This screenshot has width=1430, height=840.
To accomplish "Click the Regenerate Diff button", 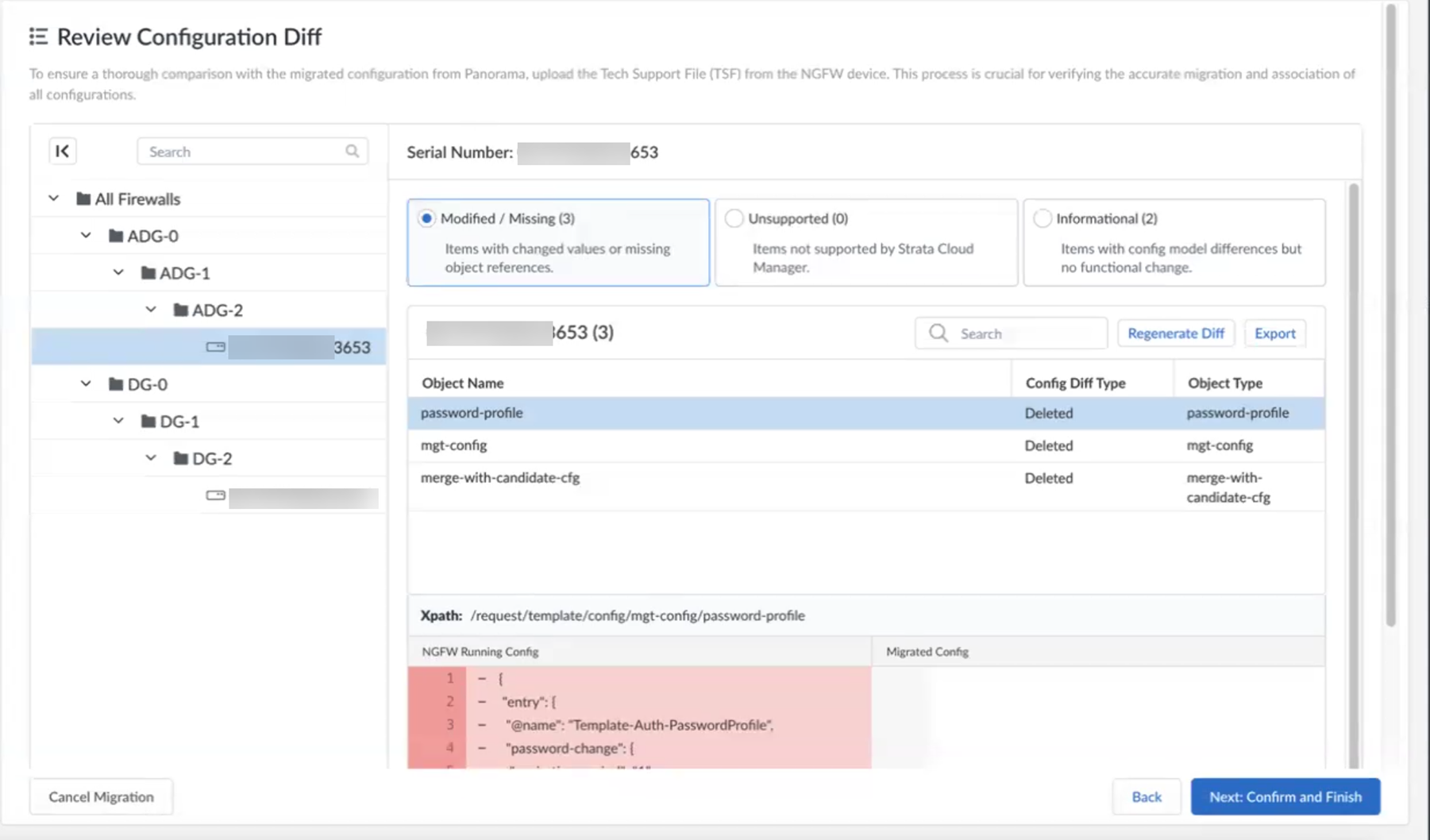I will click(x=1175, y=333).
